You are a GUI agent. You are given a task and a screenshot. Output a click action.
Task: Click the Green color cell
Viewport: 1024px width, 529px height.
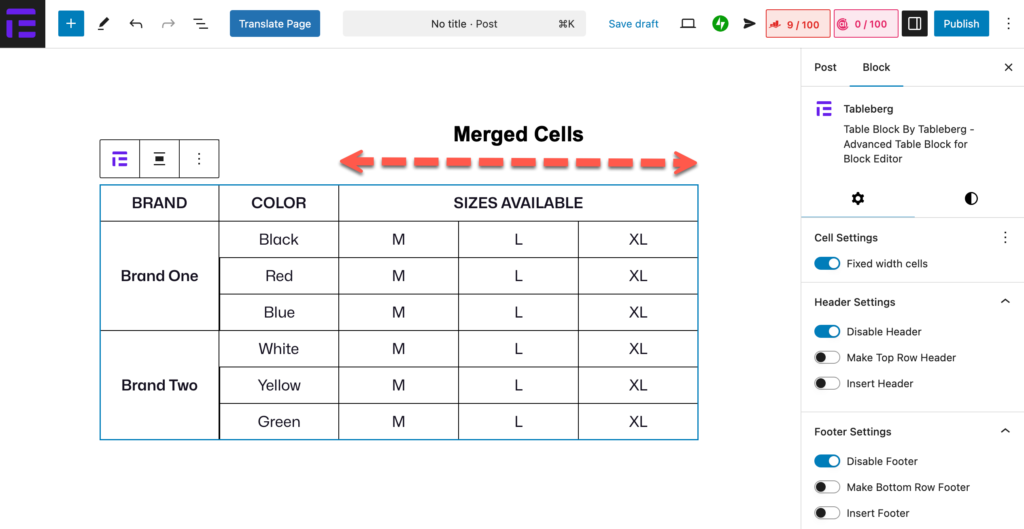[x=279, y=421]
